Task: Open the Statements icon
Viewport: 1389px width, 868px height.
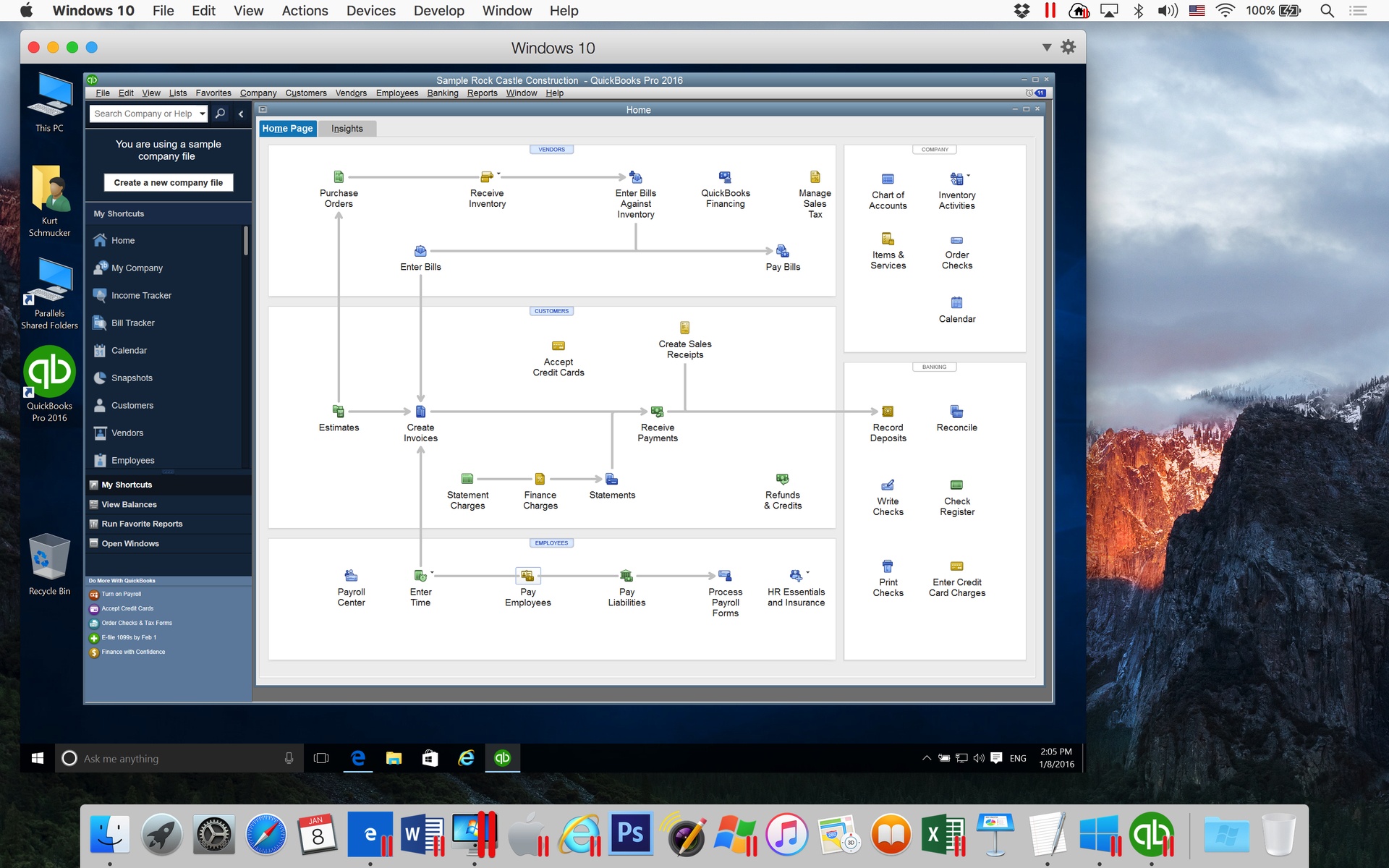Action: click(611, 479)
